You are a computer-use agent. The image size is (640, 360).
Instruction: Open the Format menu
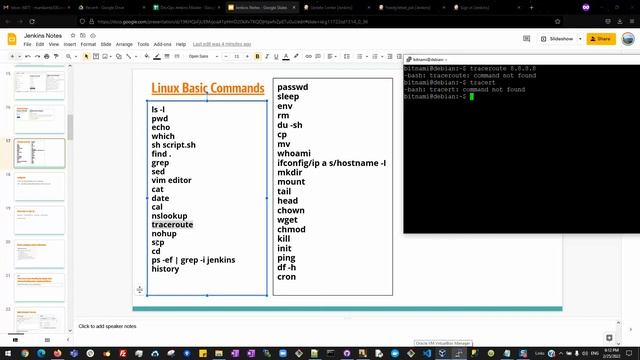tap(88, 44)
